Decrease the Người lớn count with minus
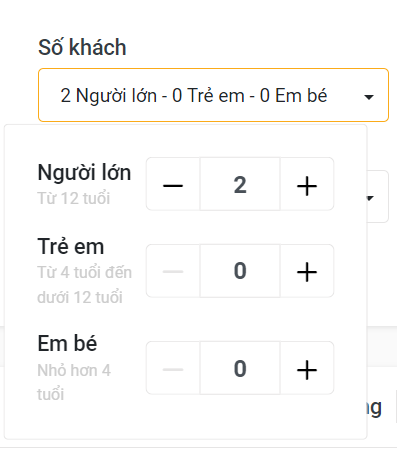Image resolution: width=397 pixels, height=464 pixels. (173, 184)
